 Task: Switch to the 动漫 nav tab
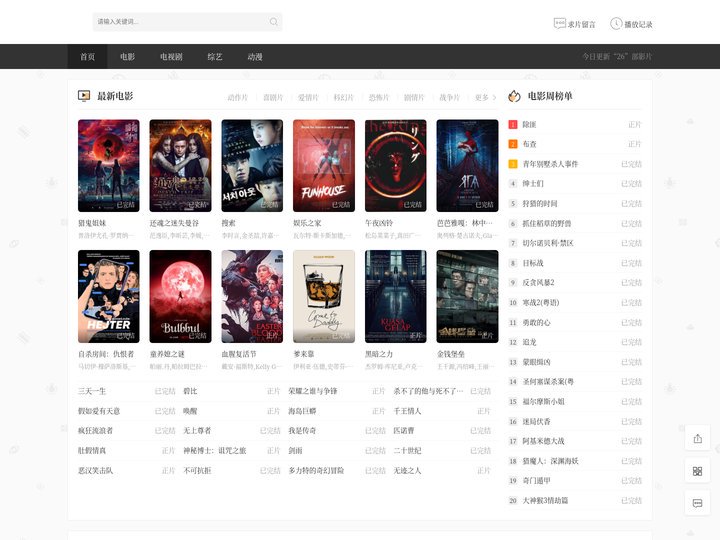pyautogui.click(x=255, y=56)
